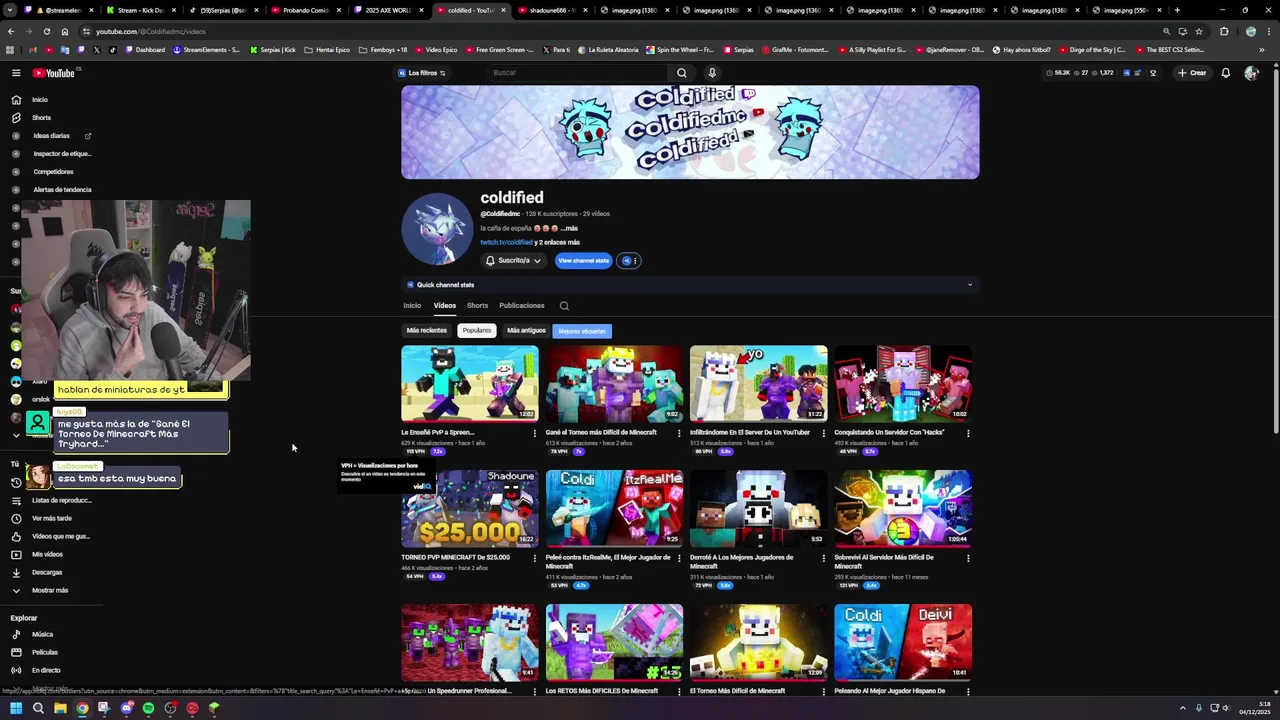
Task: Click the Windows Start button
Action: pyautogui.click(x=16, y=708)
